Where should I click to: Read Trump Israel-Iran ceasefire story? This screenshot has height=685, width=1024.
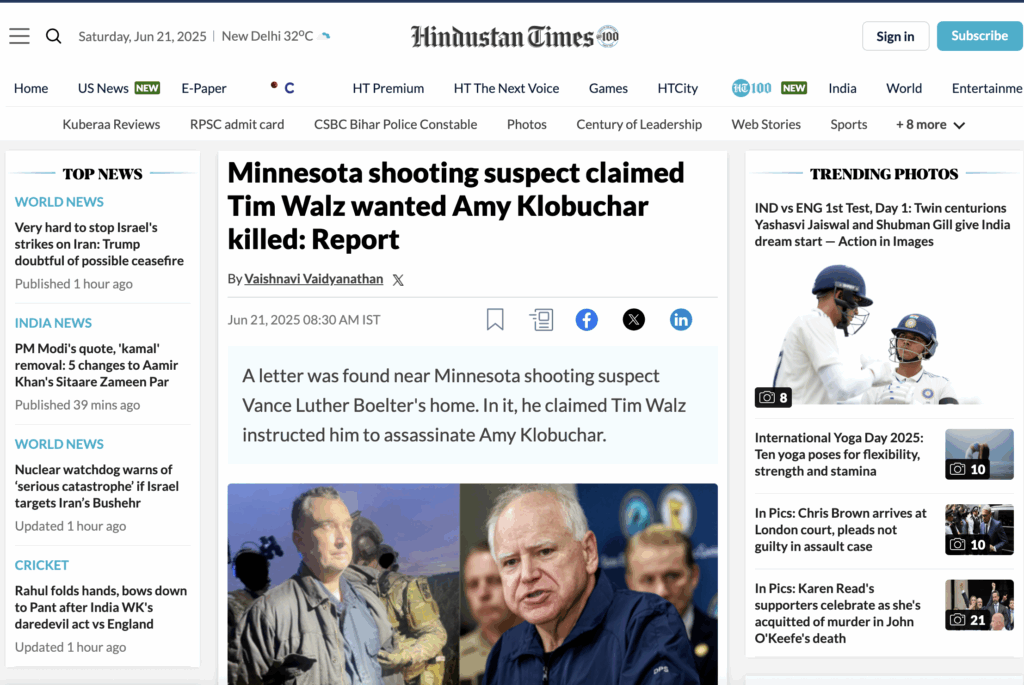click(99, 244)
